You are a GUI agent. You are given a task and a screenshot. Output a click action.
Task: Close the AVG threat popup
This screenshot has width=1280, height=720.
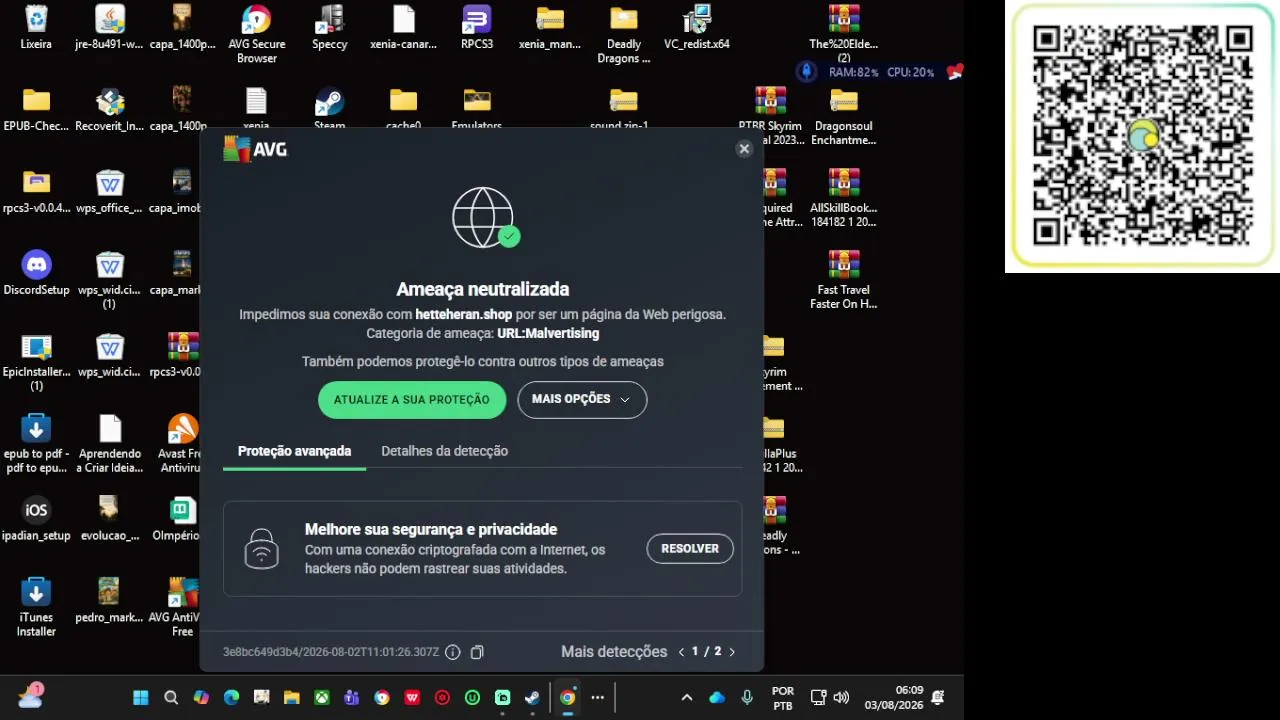pos(744,149)
